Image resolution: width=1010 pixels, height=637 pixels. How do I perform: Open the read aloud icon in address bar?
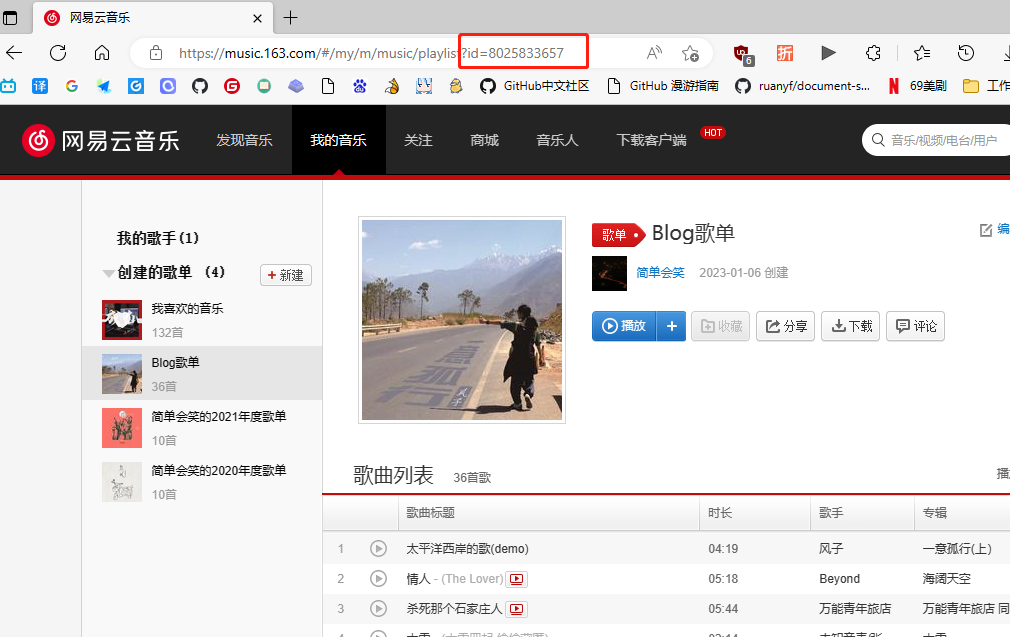tap(654, 53)
